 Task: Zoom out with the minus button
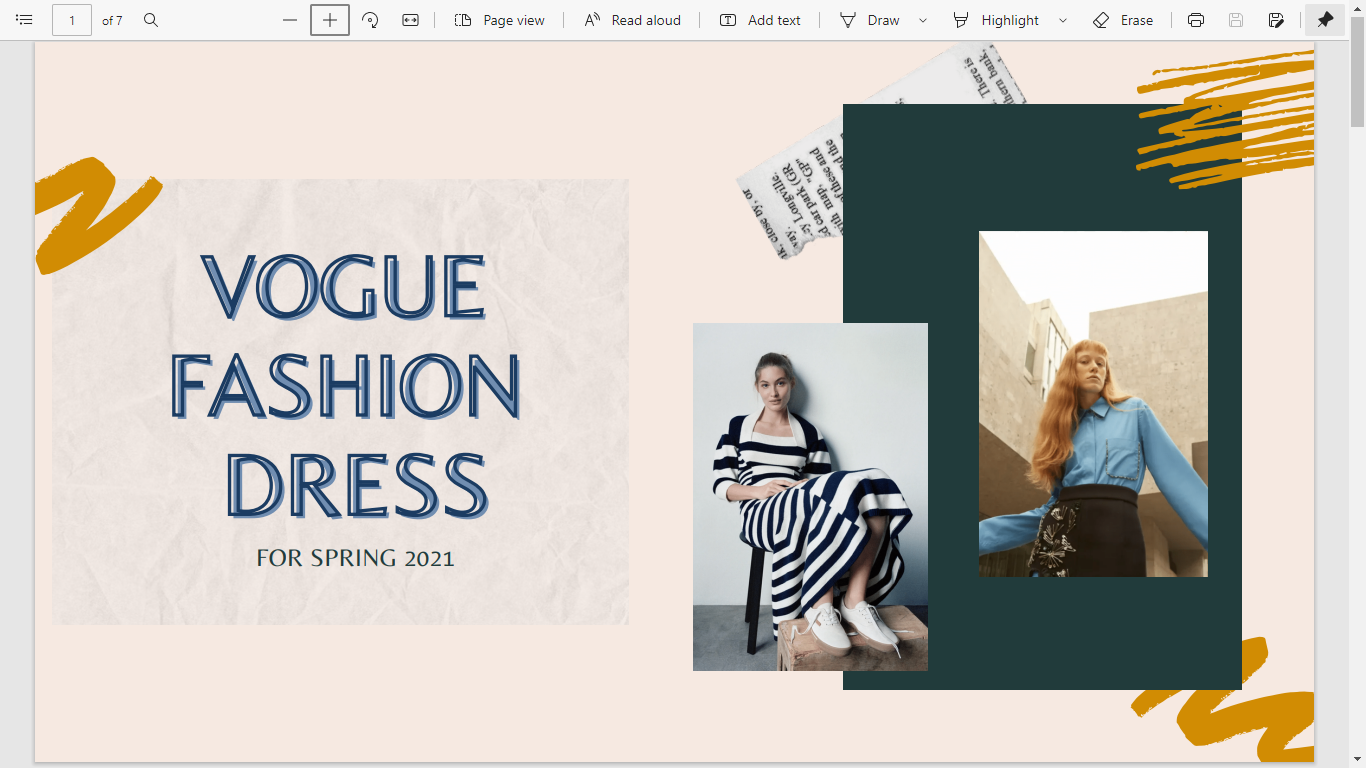click(290, 20)
